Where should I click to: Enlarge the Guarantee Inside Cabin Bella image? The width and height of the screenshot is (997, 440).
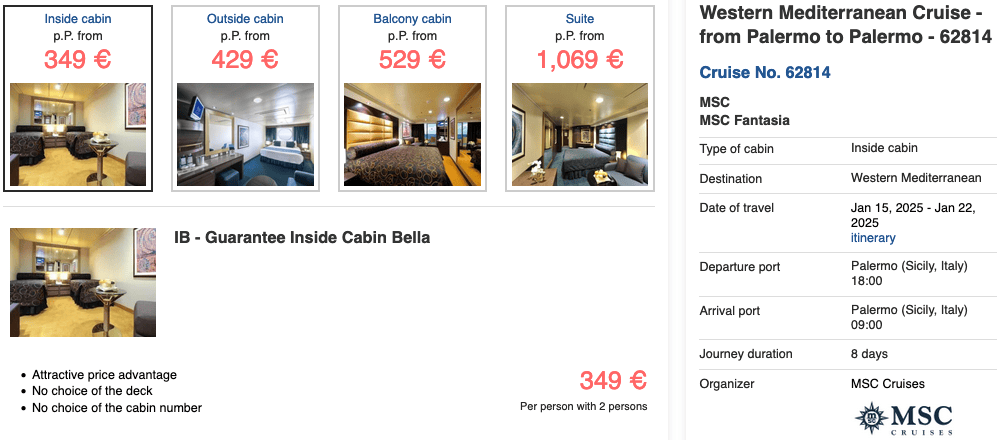click(83, 282)
